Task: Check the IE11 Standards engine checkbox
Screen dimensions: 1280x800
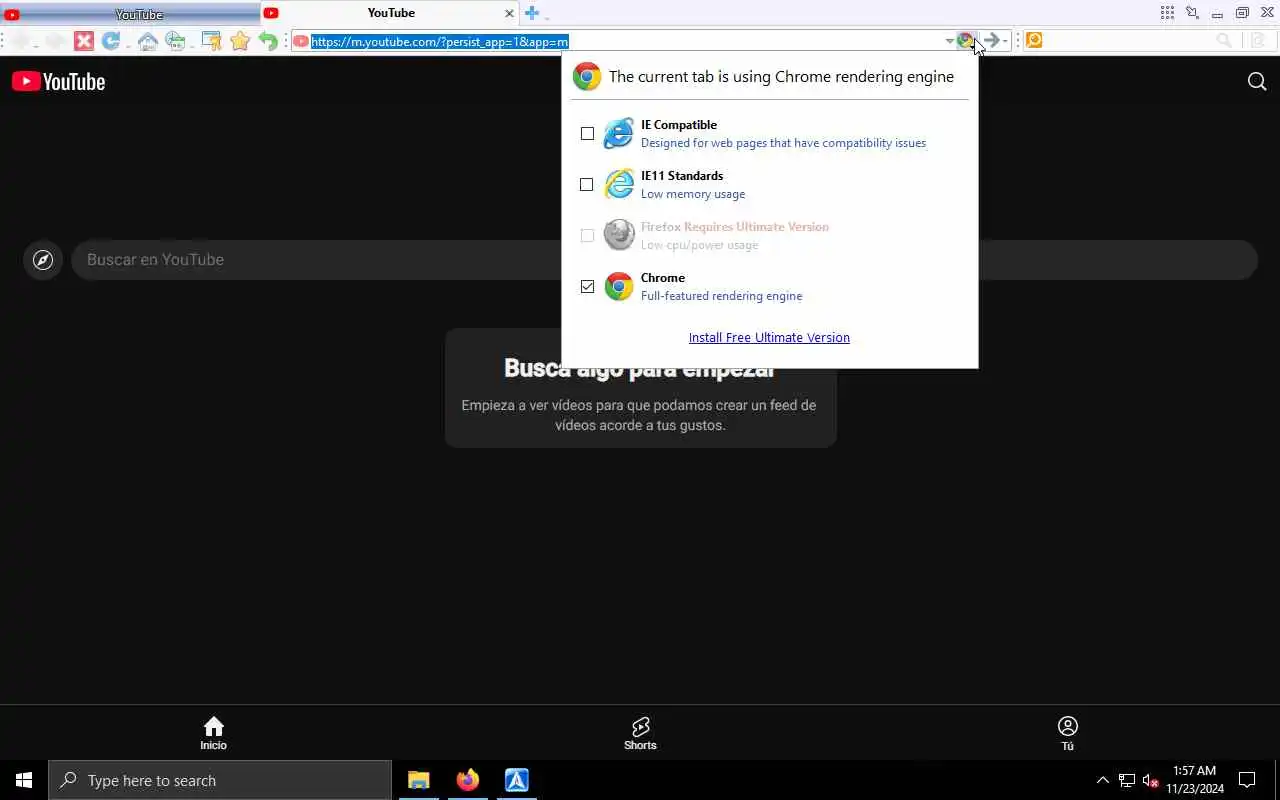Action: coord(587,185)
